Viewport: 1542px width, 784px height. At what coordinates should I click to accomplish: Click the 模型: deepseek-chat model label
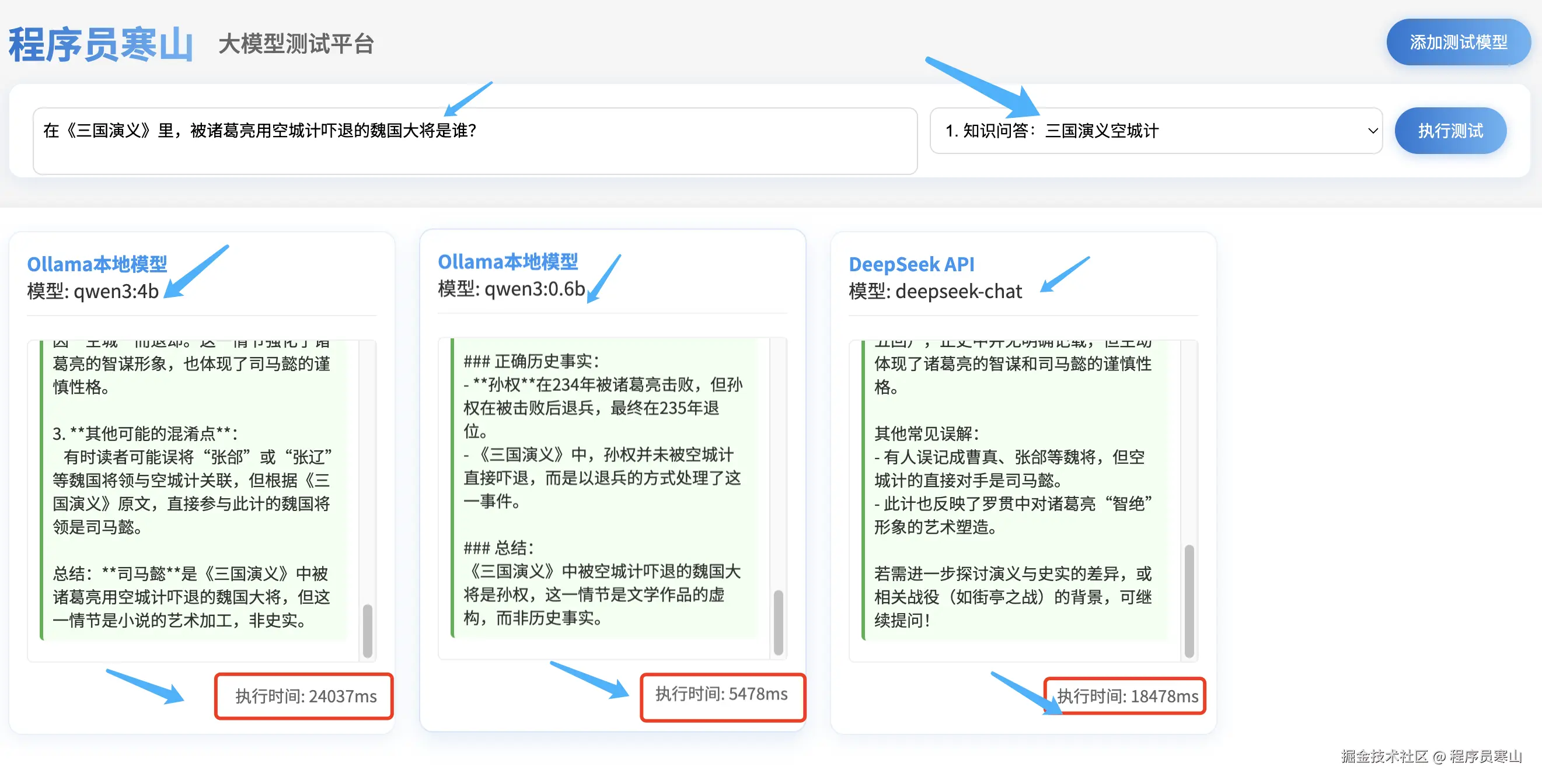point(935,292)
